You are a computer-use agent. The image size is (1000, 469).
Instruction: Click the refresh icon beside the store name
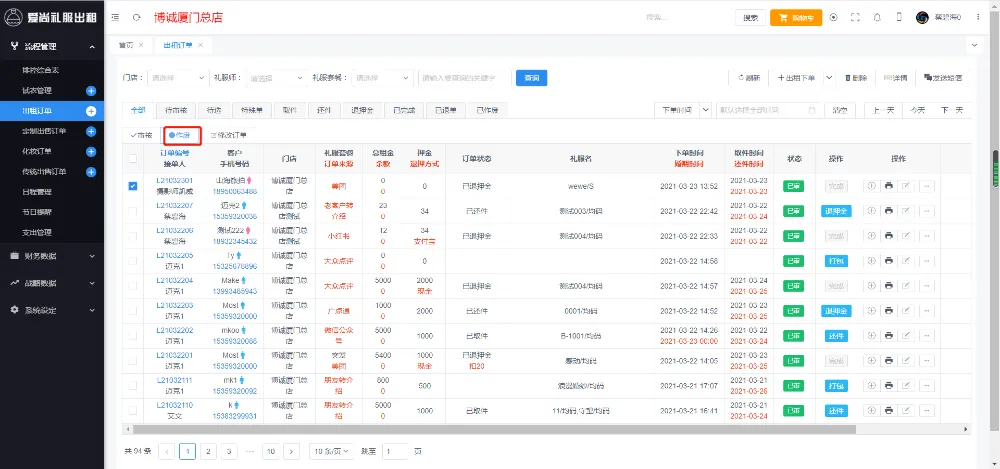tap(136, 17)
